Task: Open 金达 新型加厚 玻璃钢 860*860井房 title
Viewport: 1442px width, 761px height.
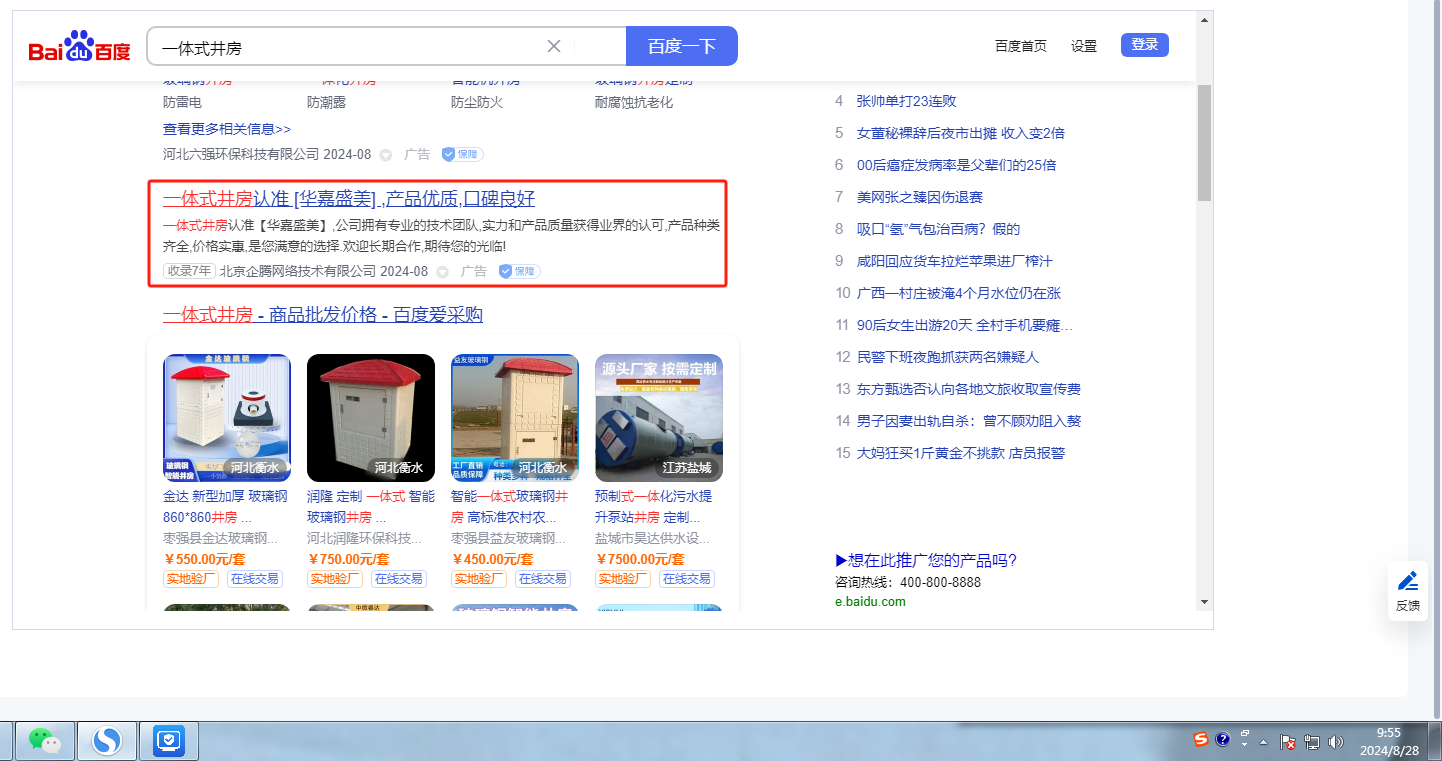Action: 226,507
